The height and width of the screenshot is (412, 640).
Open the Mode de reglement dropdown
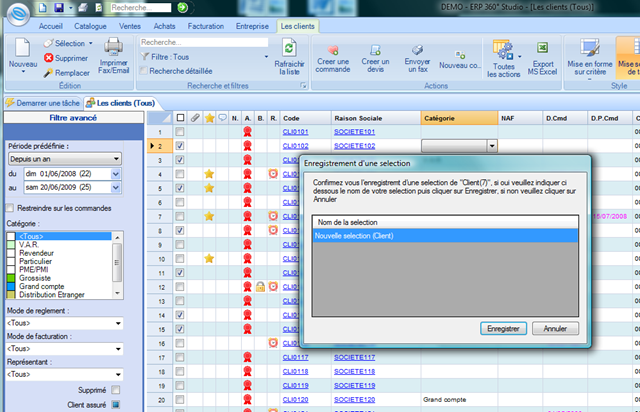(x=64, y=323)
